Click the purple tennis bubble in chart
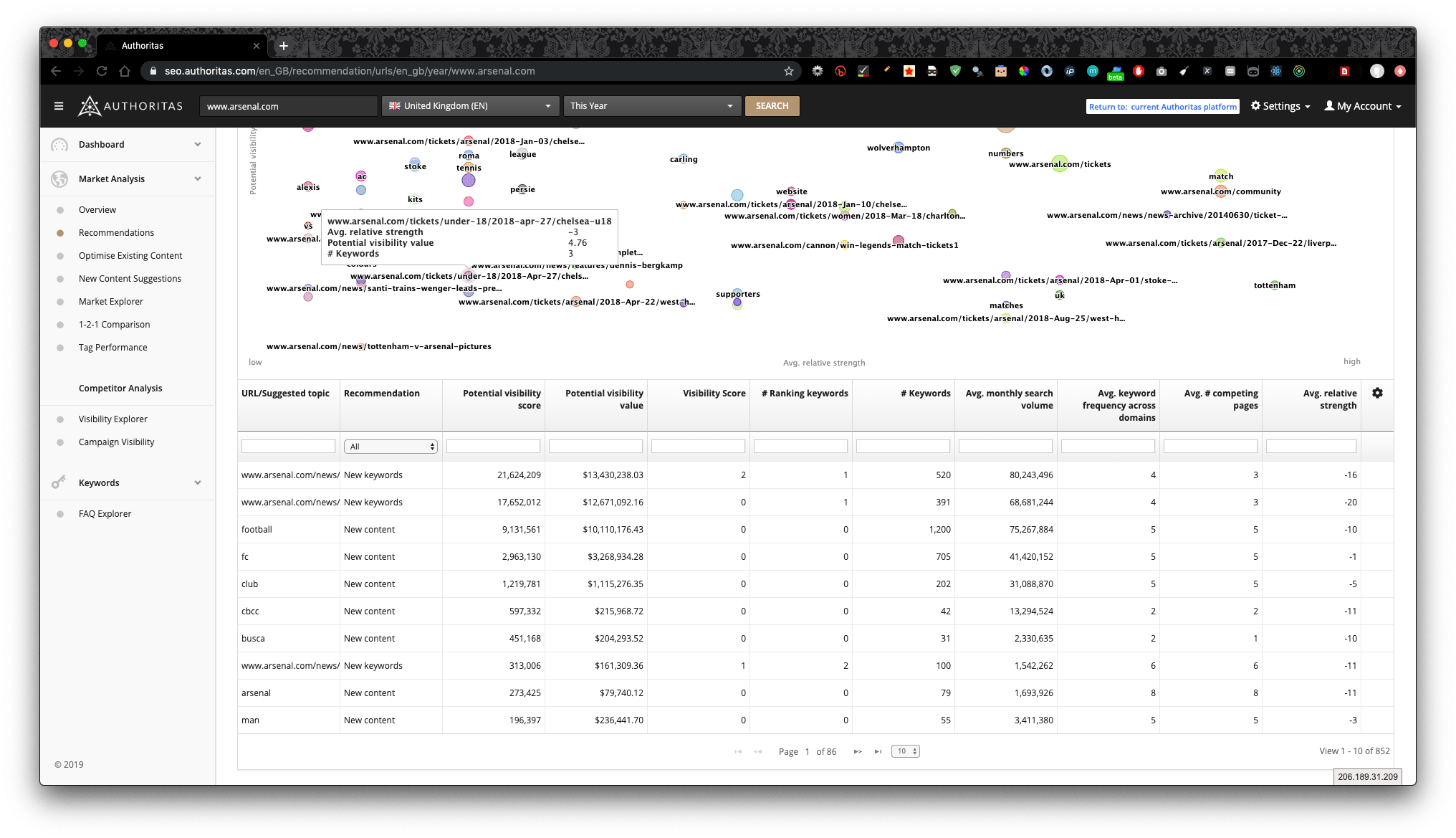Viewport: 1456px width, 838px height. (469, 180)
